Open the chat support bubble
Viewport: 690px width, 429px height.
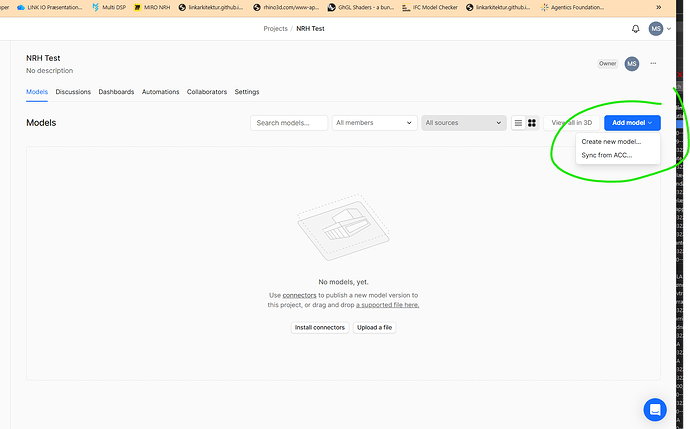tap(654, 408)
